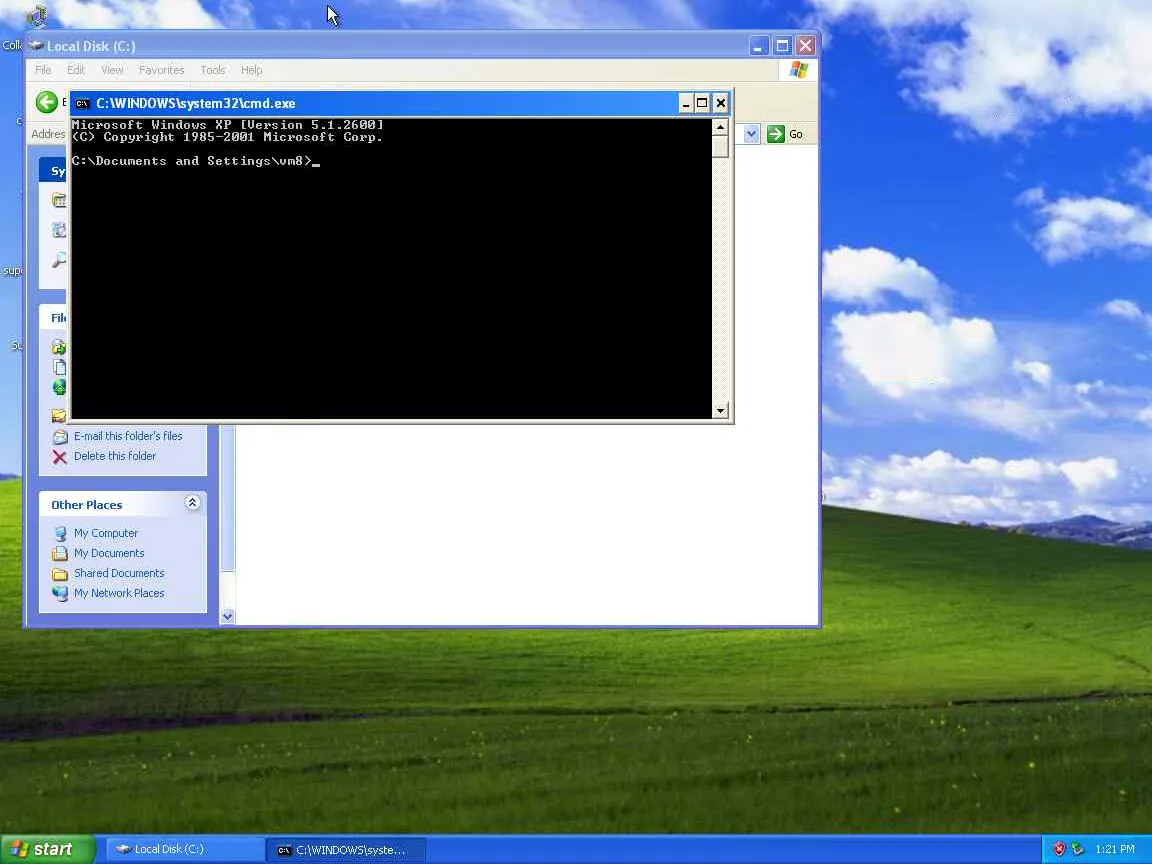Click the desktop icon at top-left corner
The image size is (1152, 864).
37,15
